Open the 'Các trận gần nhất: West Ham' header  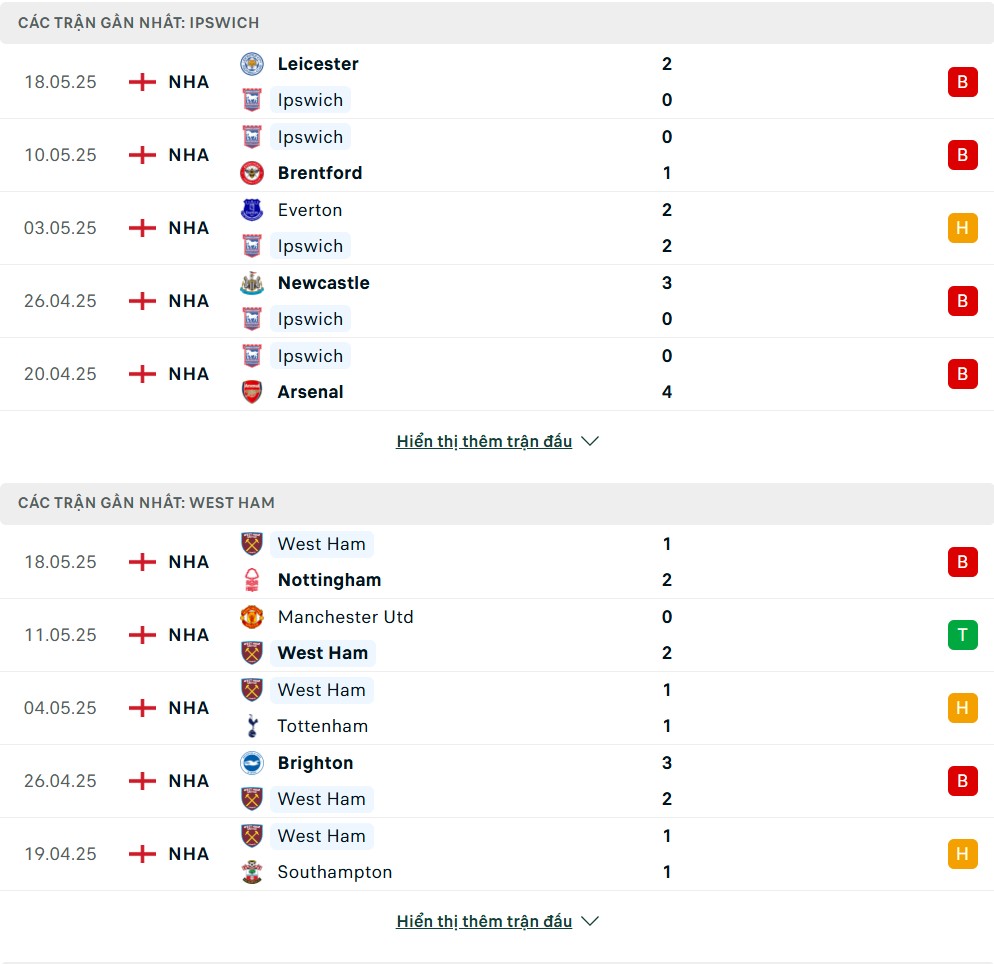coord(497,503)
